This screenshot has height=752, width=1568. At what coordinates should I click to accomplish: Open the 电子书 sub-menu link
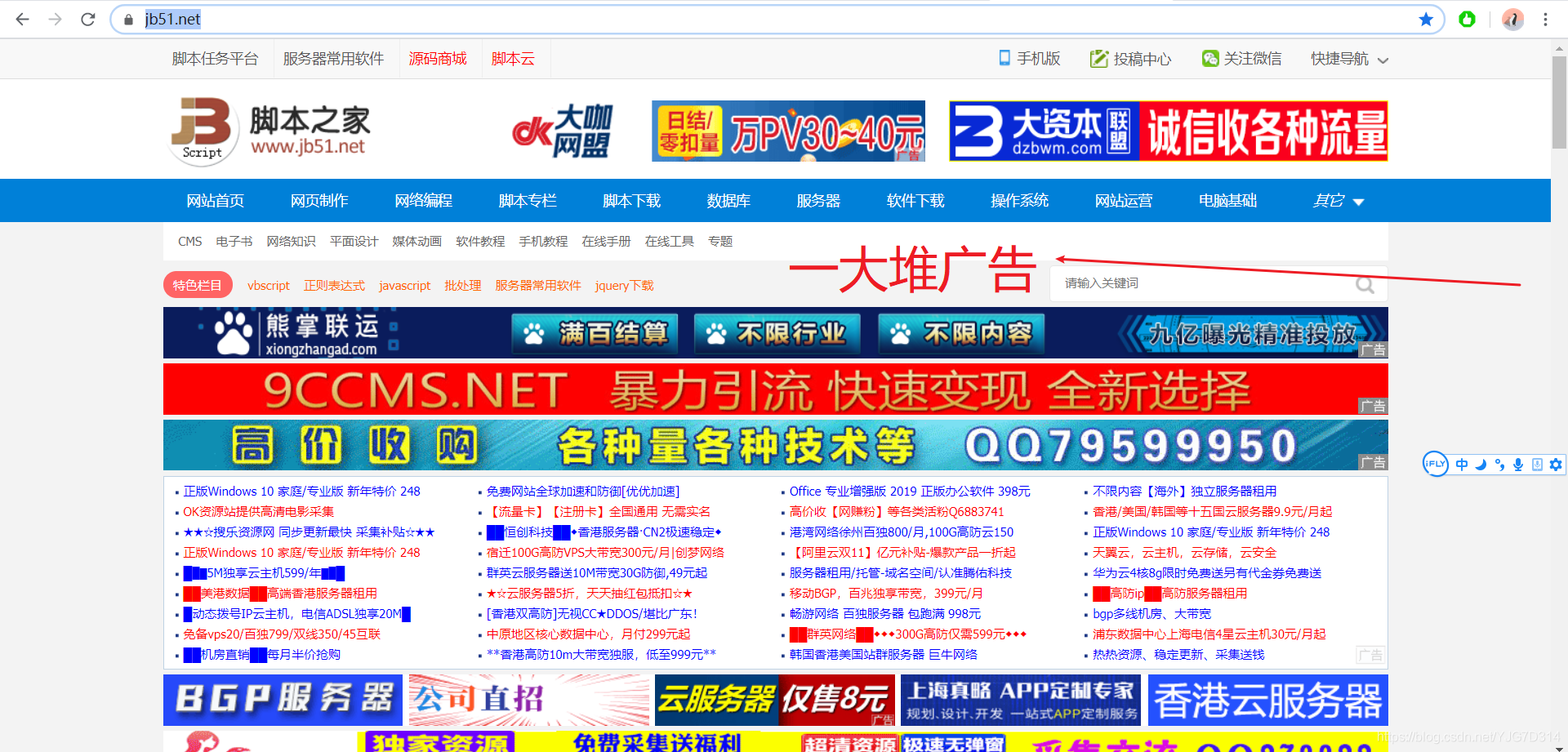point(234,242)
